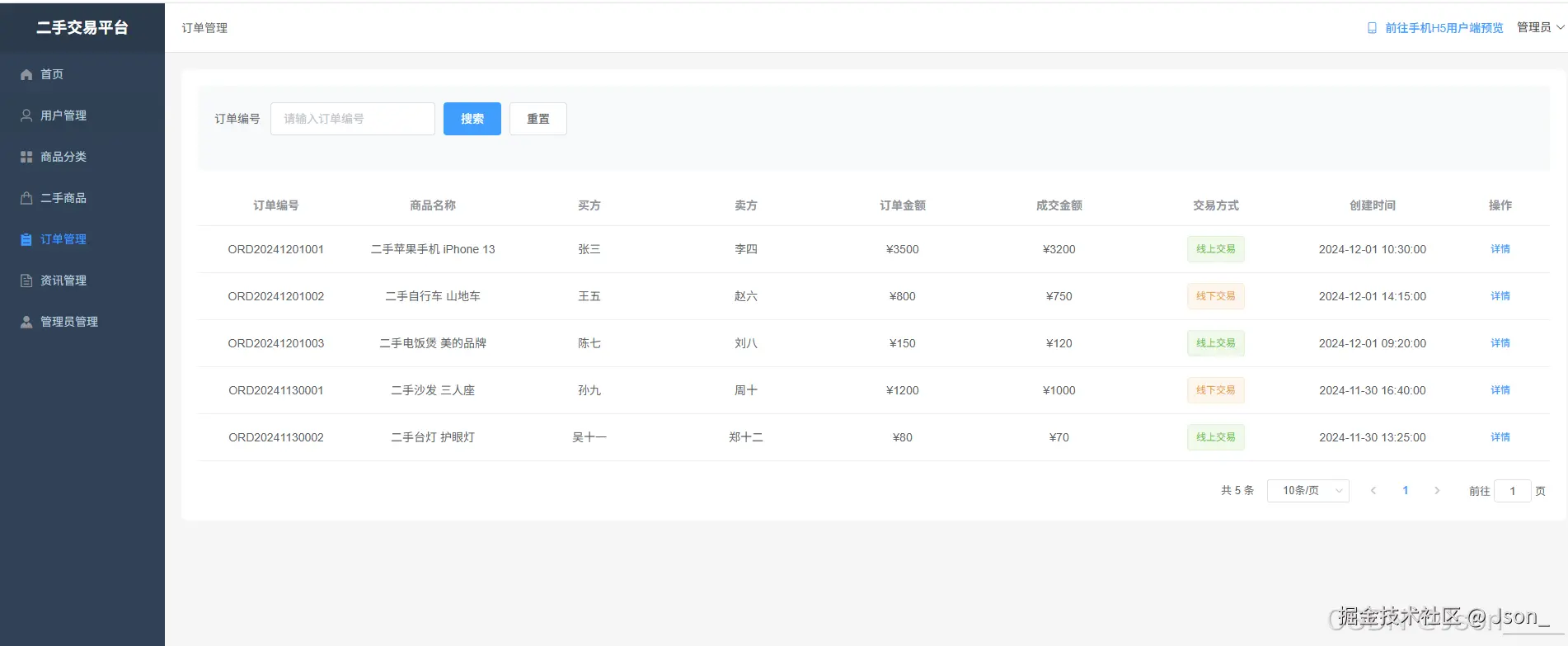Click product name 二手台灯 护眼灯
This screenshot has height=646, width=1568.
pyautogui.click(x=433, y=437)
